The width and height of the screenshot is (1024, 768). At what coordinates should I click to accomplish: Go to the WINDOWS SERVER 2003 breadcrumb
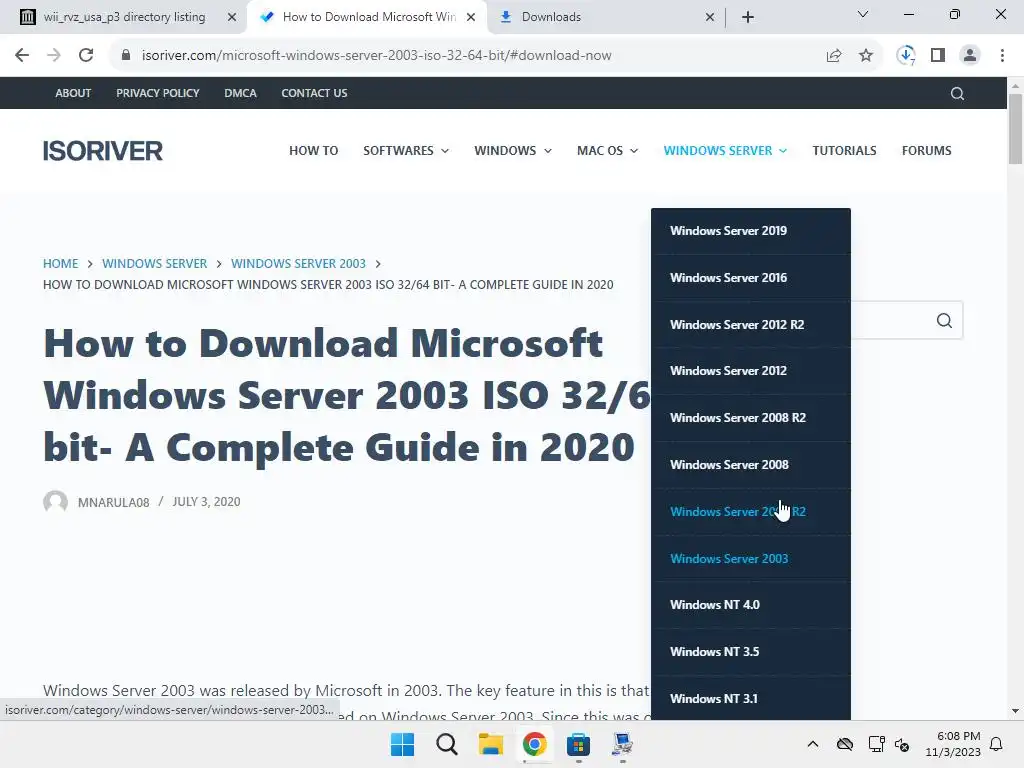[298, 264]
